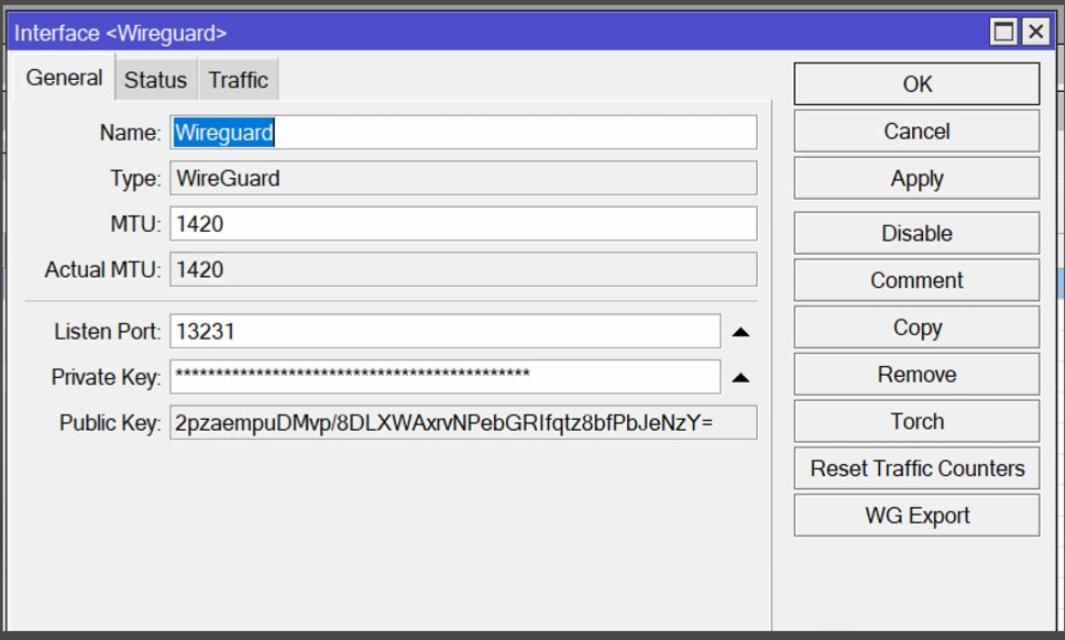Open the Status tab

pos(156,79)
